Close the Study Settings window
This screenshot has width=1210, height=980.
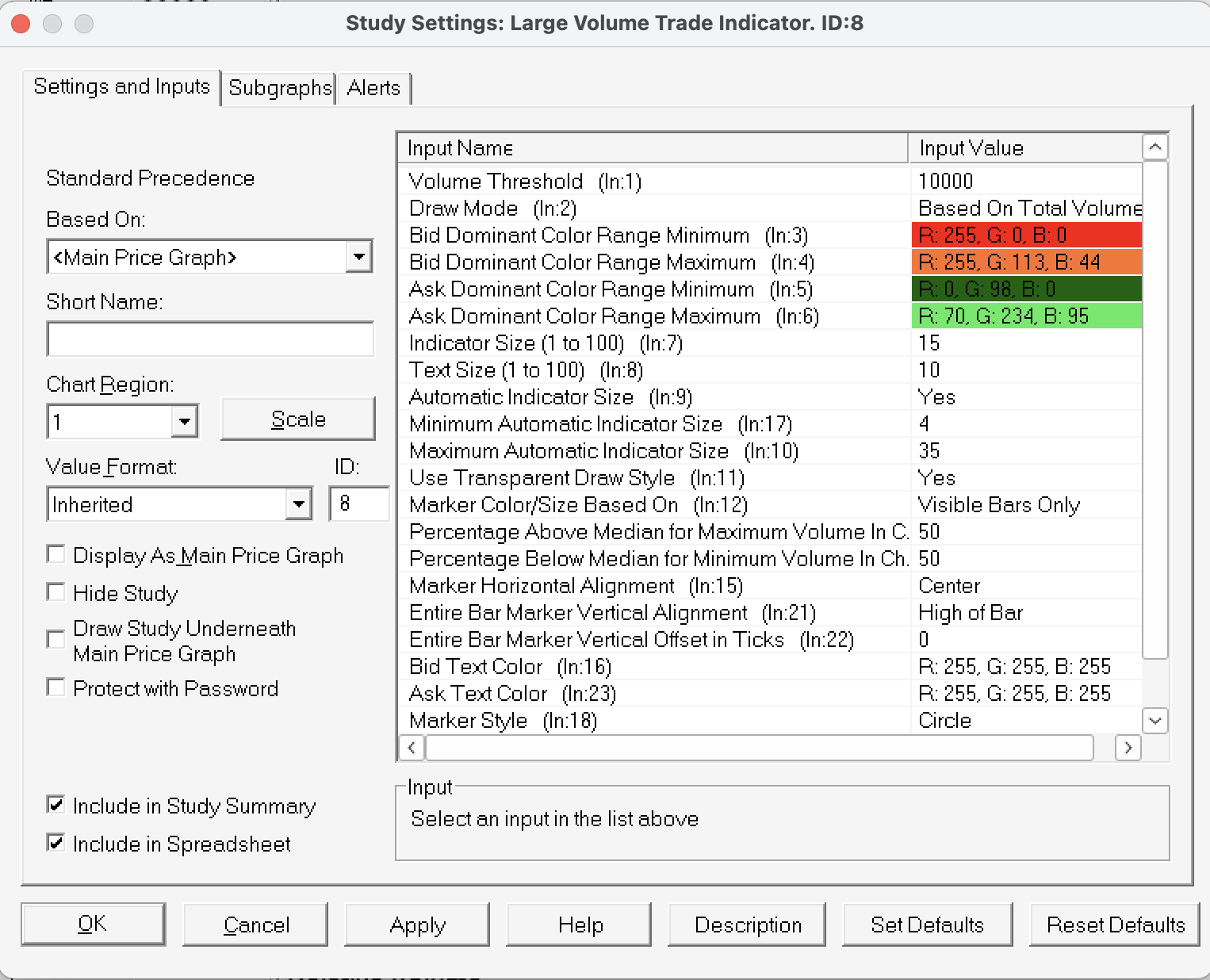click(21, 24)
